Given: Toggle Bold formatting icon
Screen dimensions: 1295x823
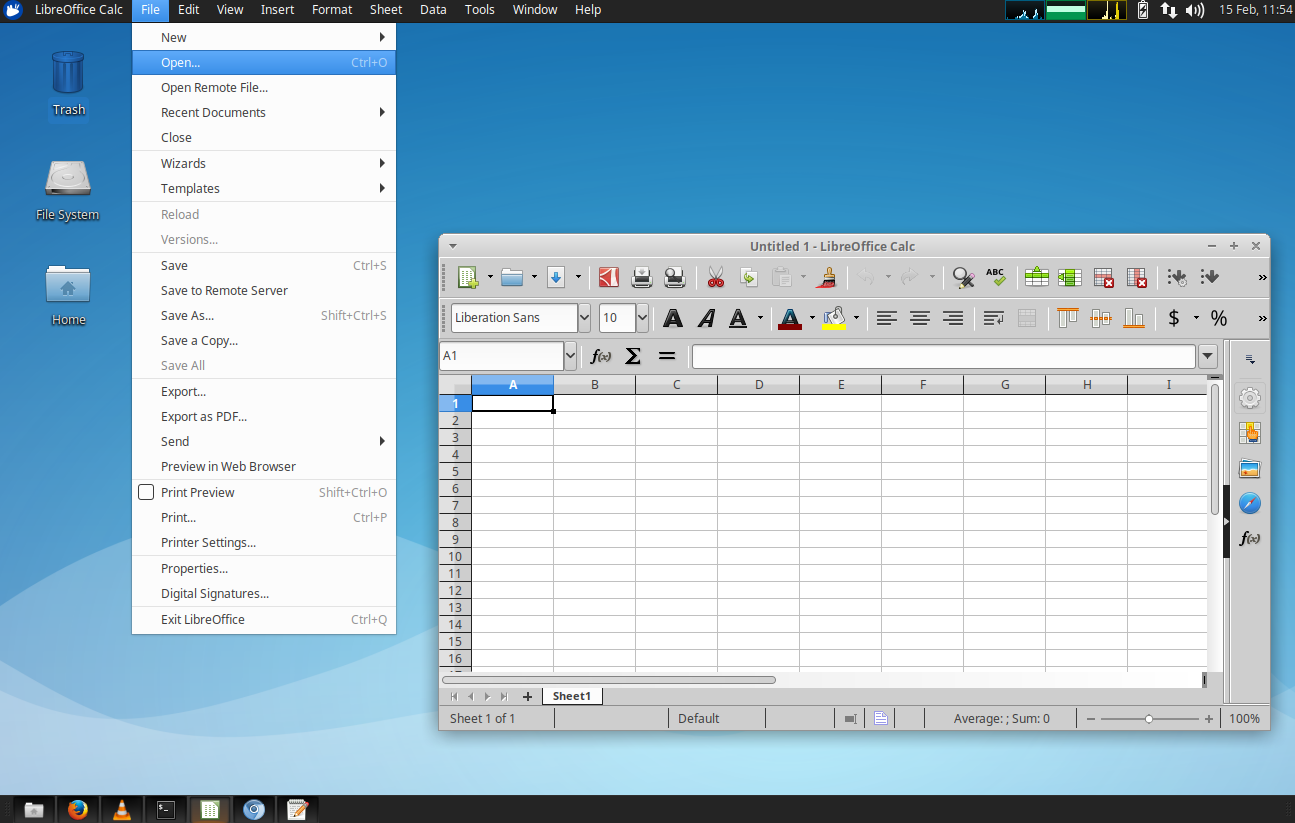Looking at the screenshot, I should pyautogui.click(x=673, y=318).
